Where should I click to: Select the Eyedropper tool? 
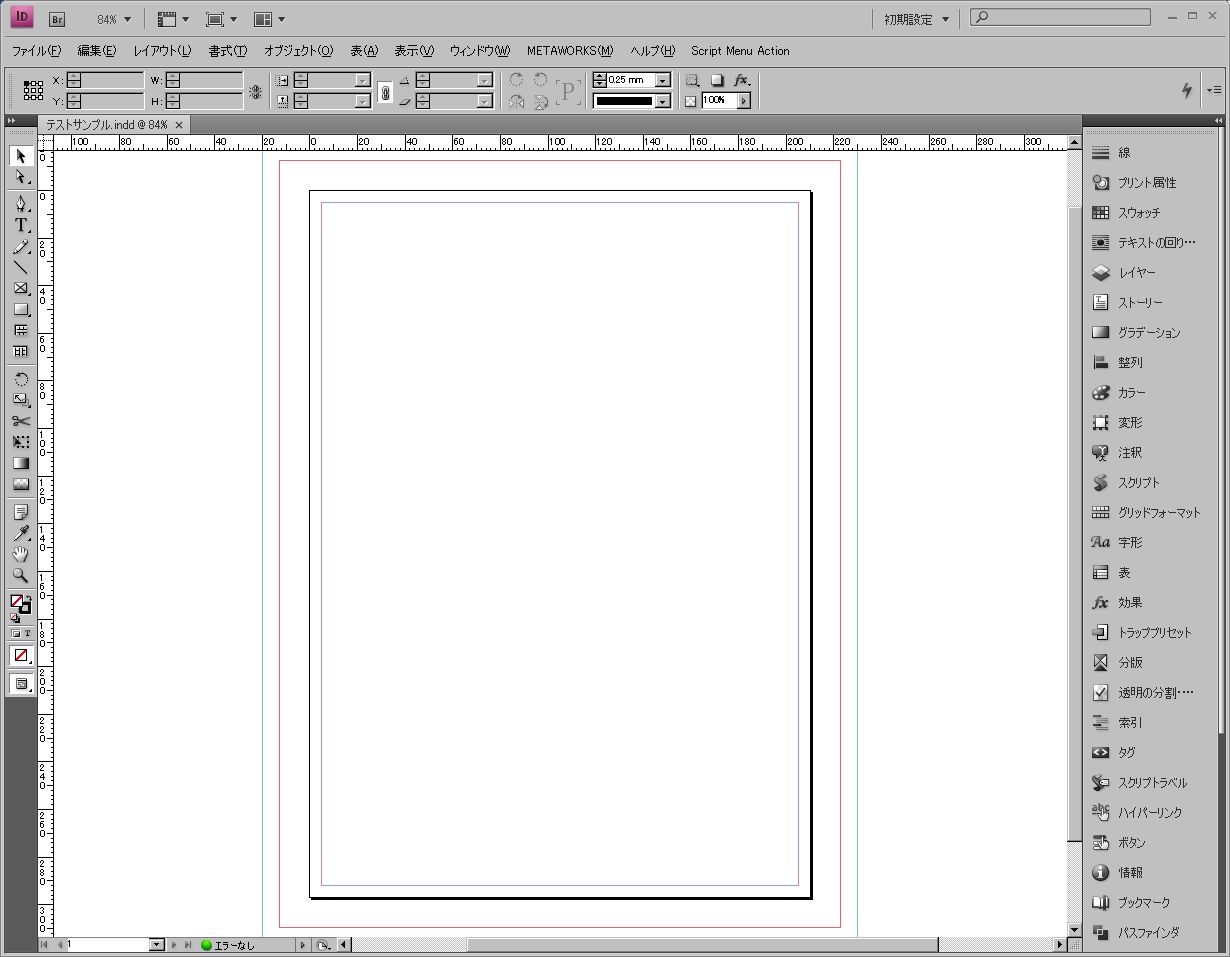[x=21, y=533]
